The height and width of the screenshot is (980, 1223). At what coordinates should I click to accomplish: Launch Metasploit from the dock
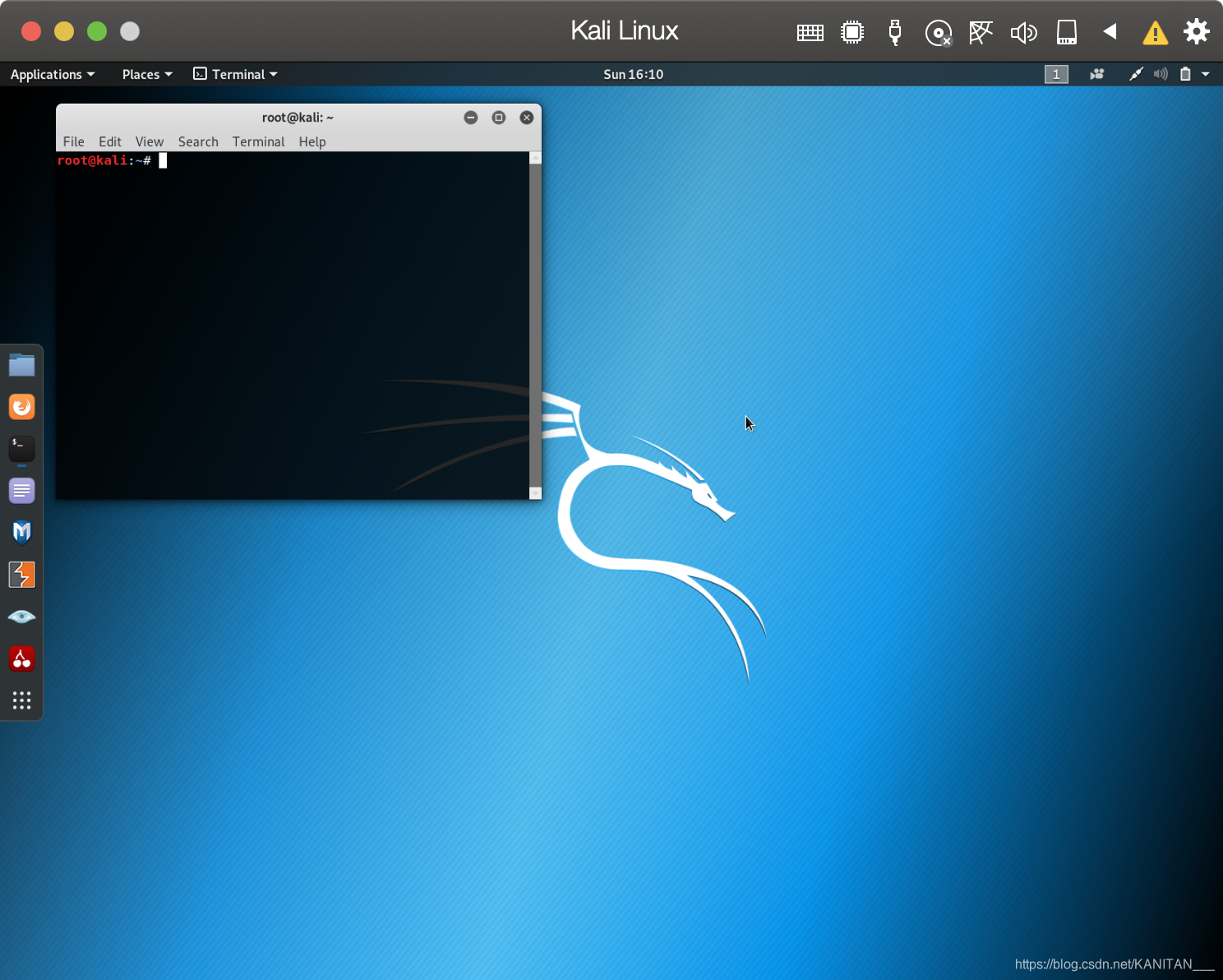pos(22,533)
